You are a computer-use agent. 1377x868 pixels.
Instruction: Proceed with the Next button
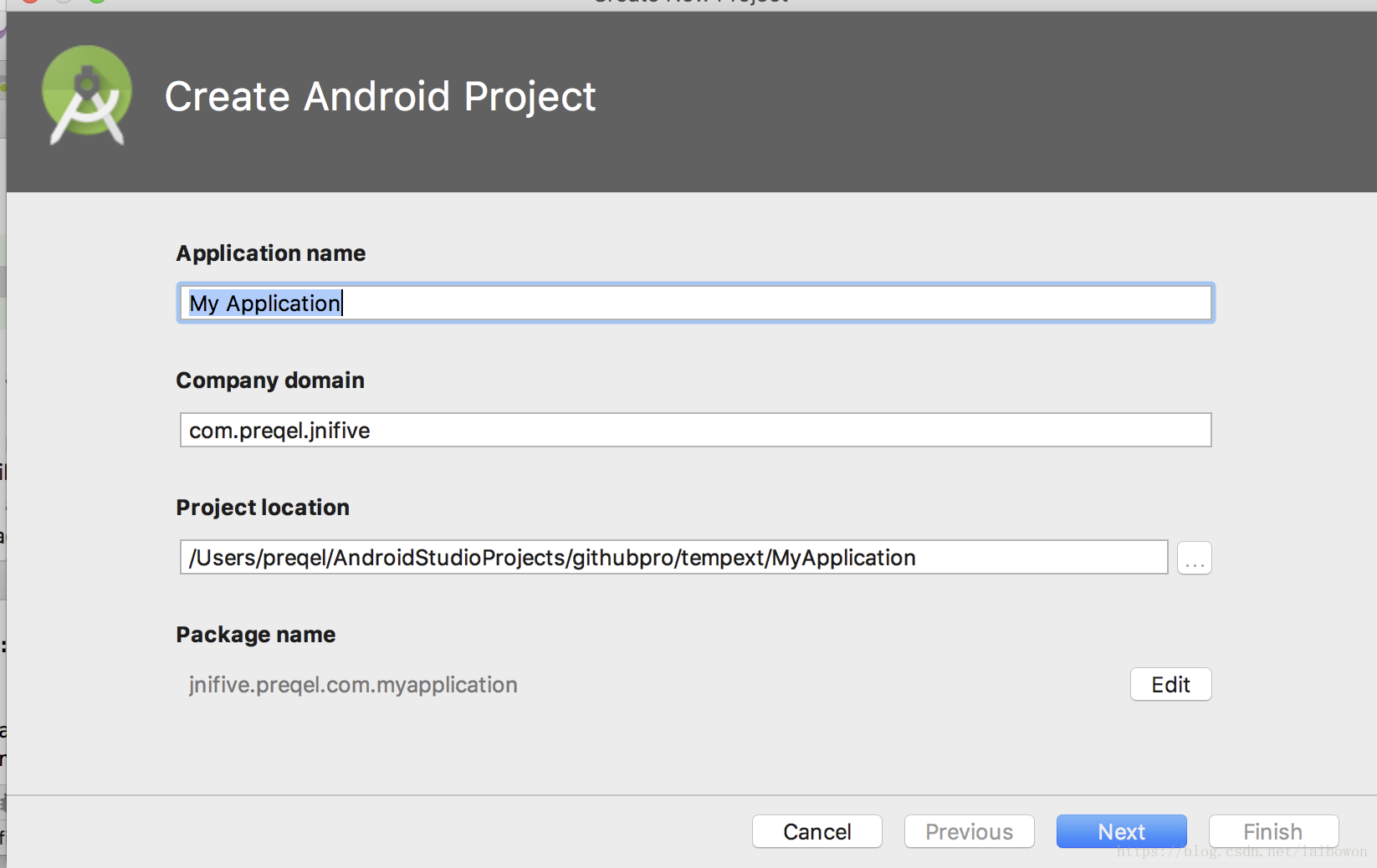1121,831
